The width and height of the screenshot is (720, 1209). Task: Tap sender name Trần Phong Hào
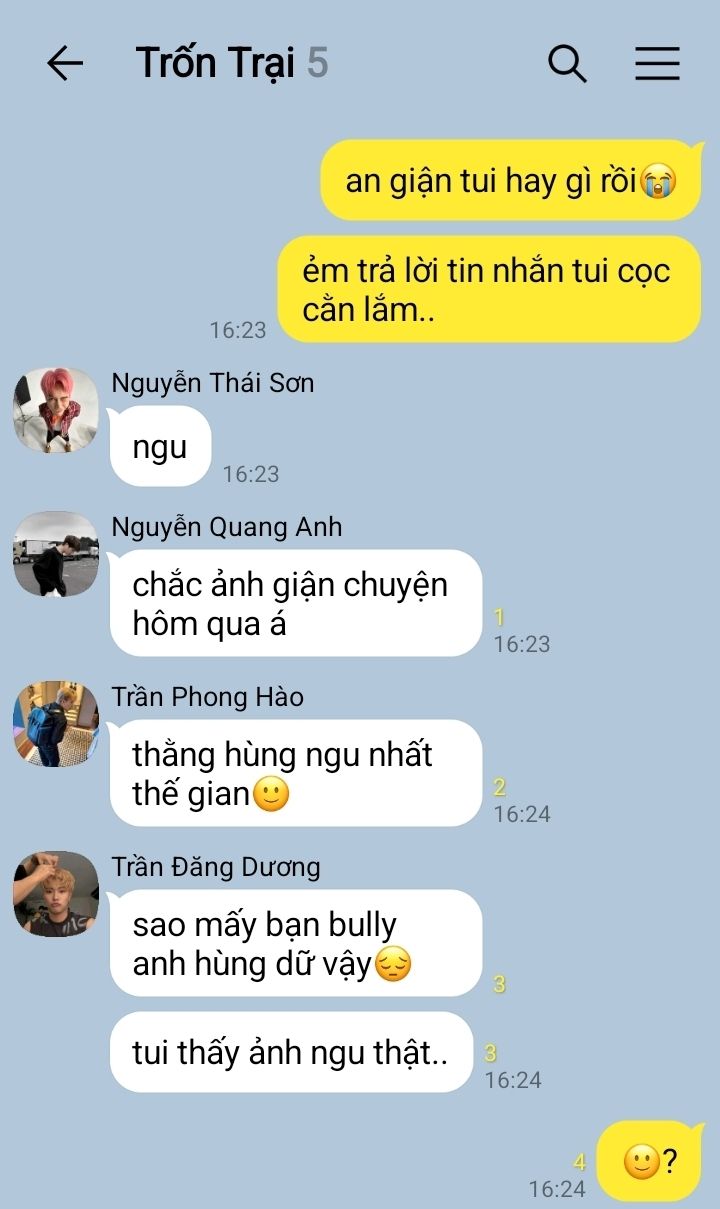click(x=208, y=697)
